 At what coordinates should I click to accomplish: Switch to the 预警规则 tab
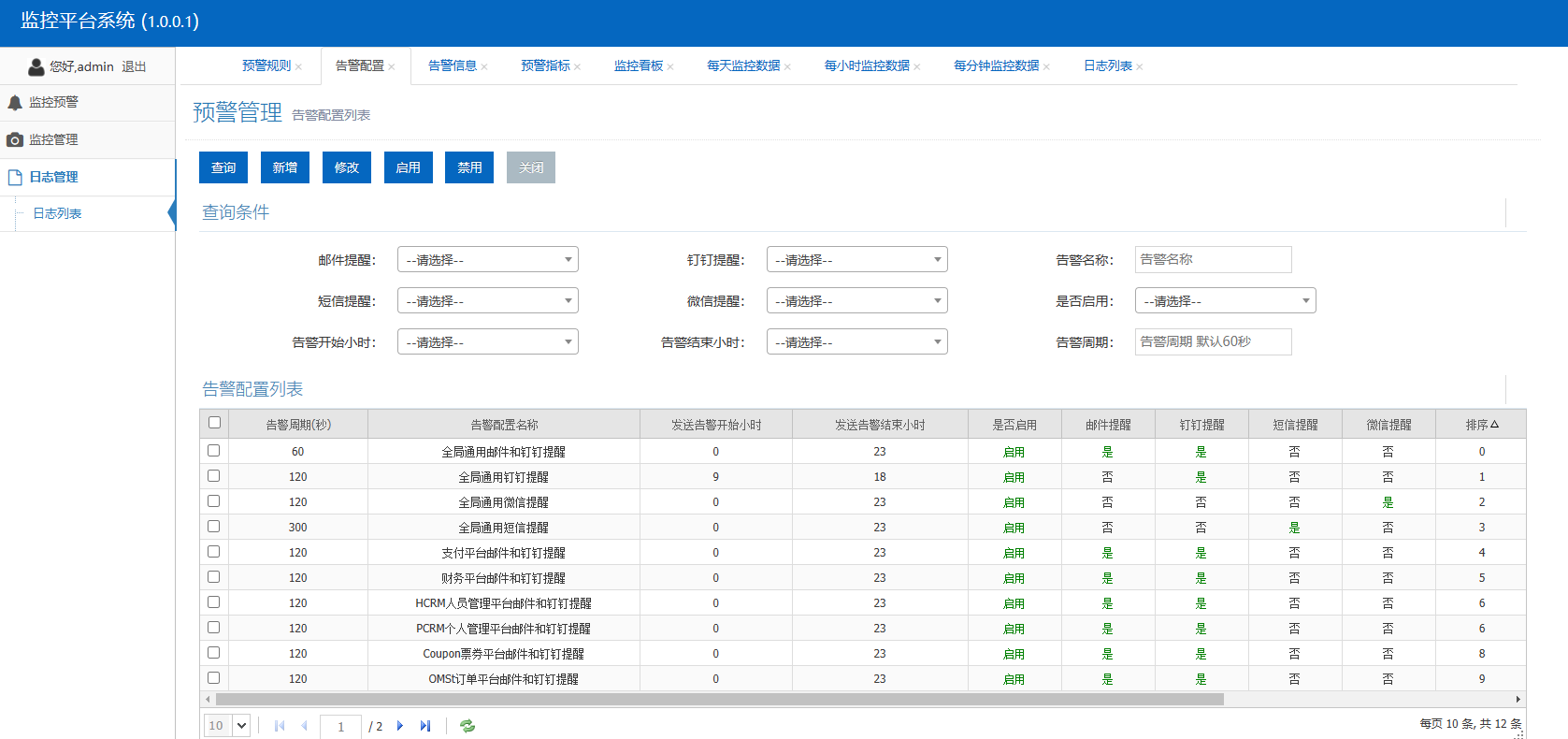click(266, 65)
